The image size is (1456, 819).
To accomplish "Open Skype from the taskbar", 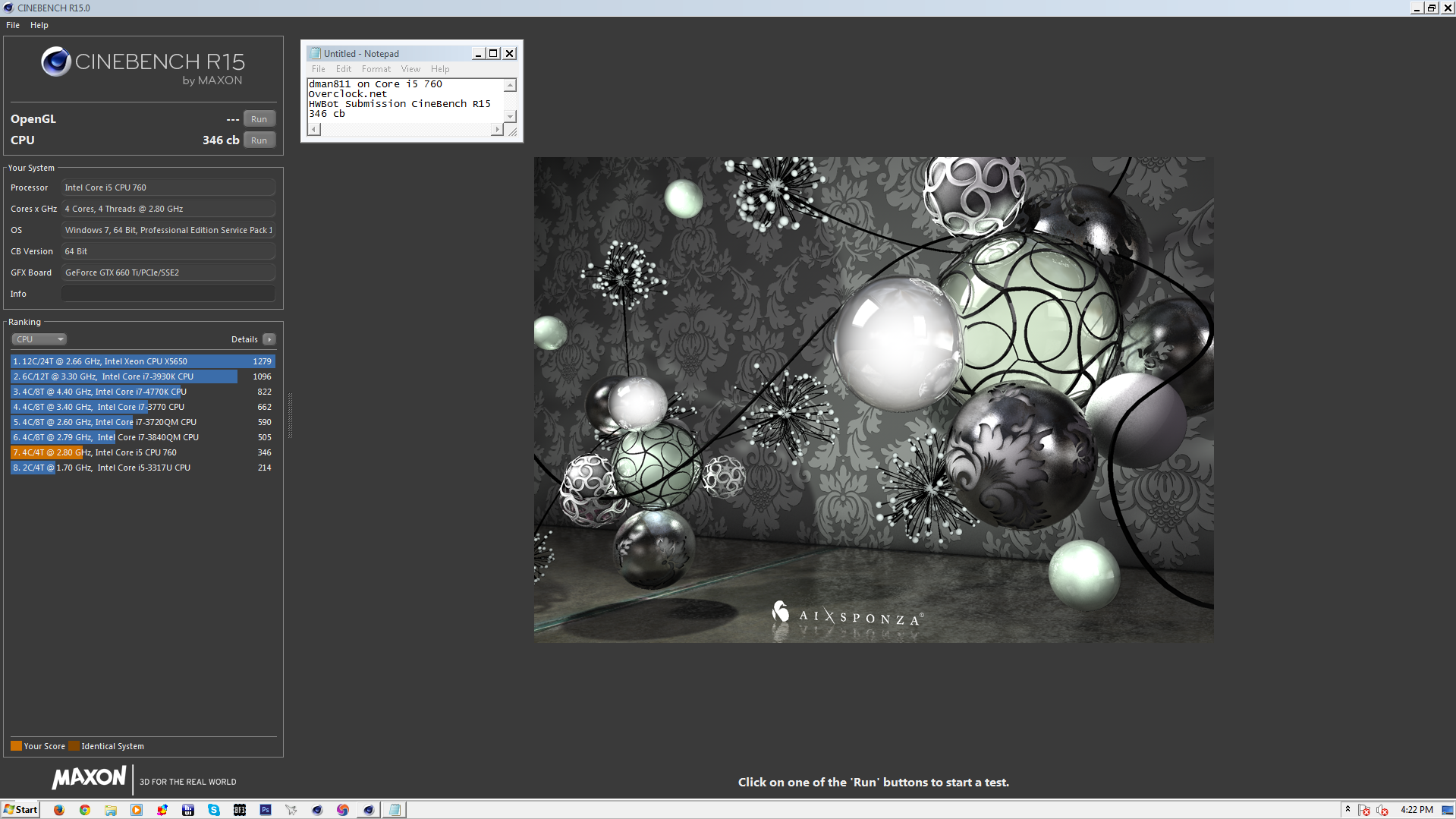I will (x=214, y=810).
